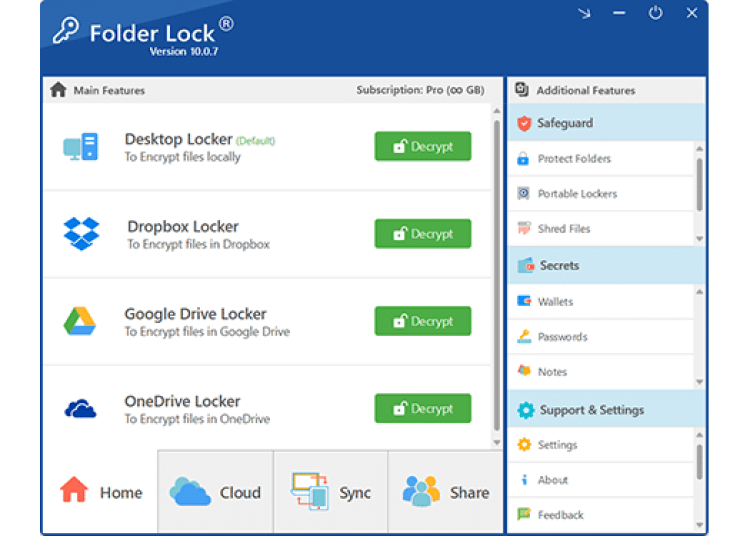Image resolution: width=750 pixels, height=536 pixels.
Task: Open the Notes item in Secrets
Action: [x=552, y=372]
